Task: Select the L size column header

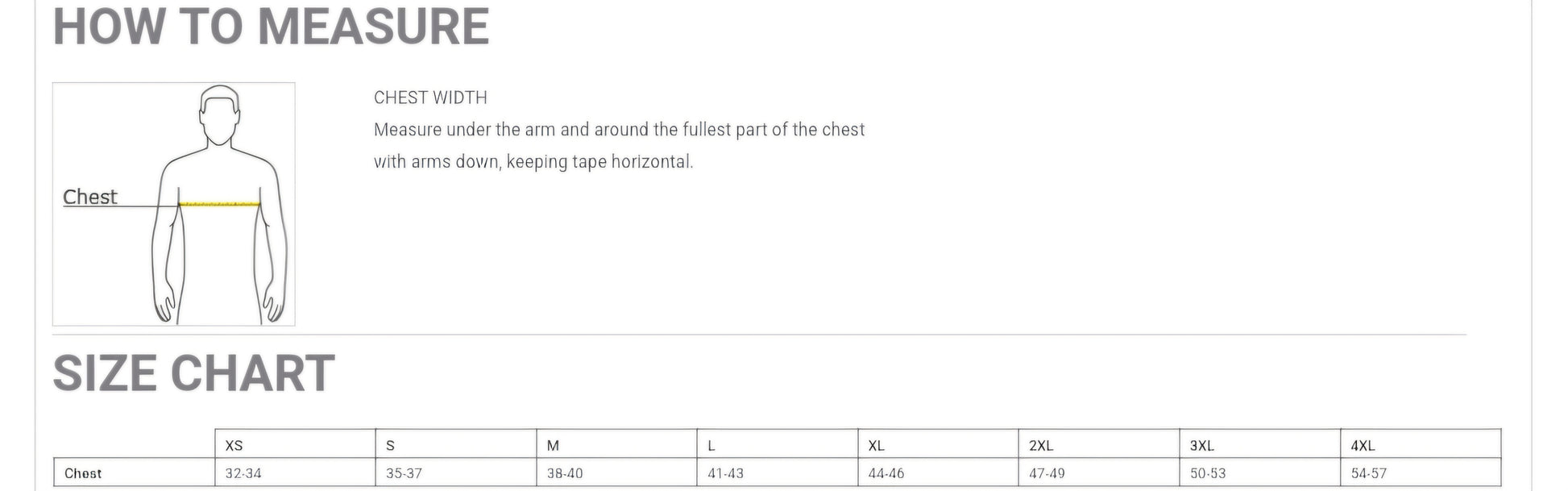Action: (711, 445)
